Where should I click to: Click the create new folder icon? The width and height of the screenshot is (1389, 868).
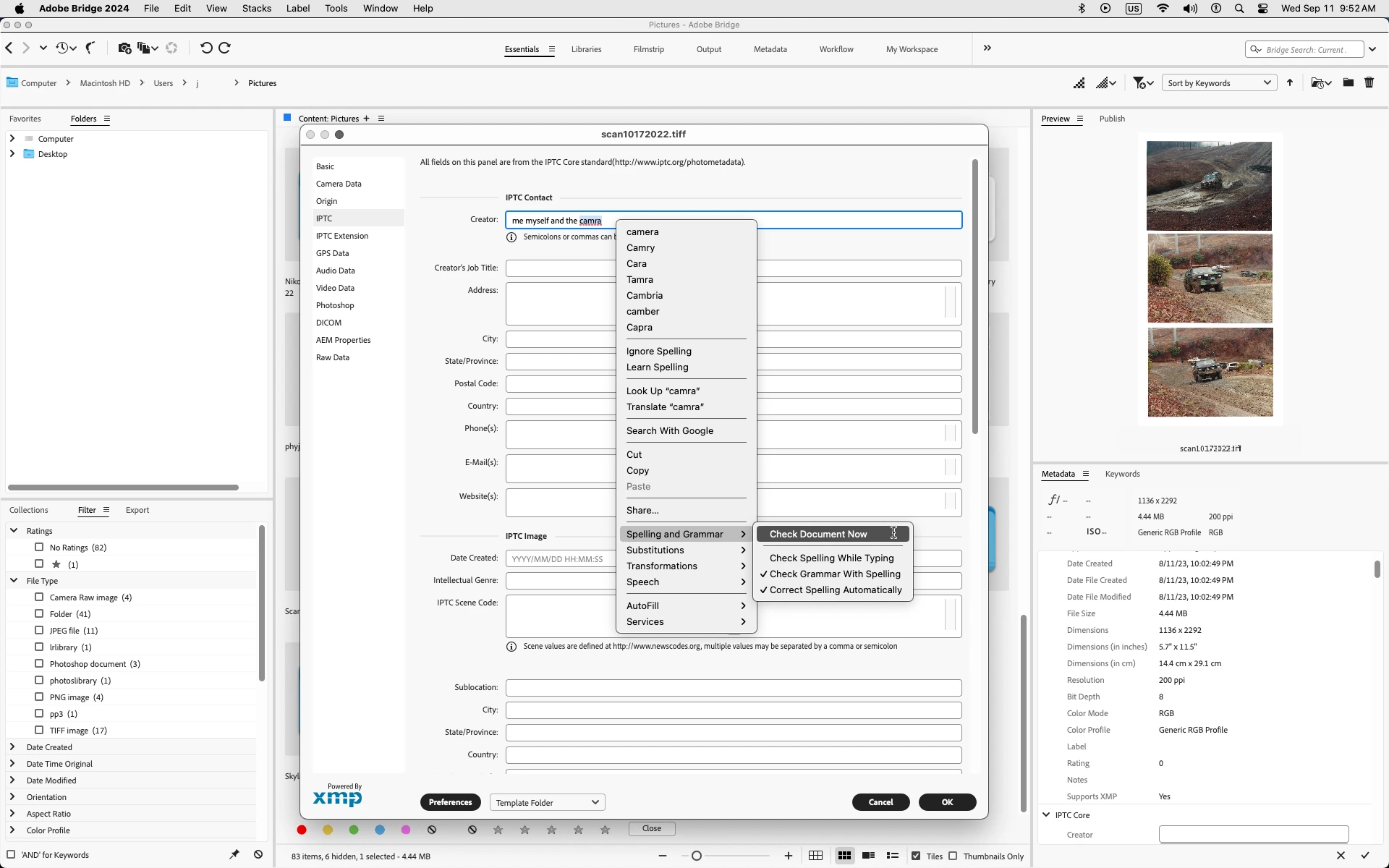pyautogui.click(x=1348, y=83)
